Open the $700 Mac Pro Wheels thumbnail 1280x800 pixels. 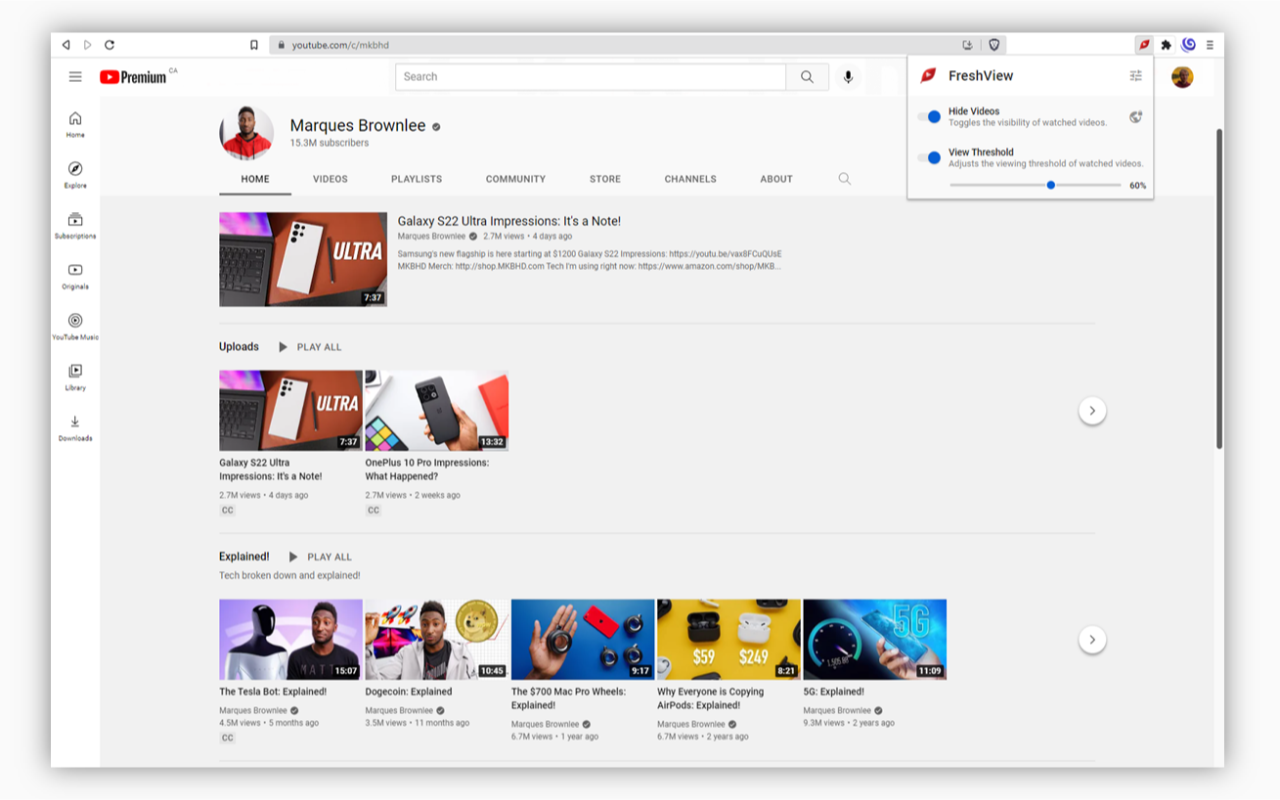coord(583,640)
